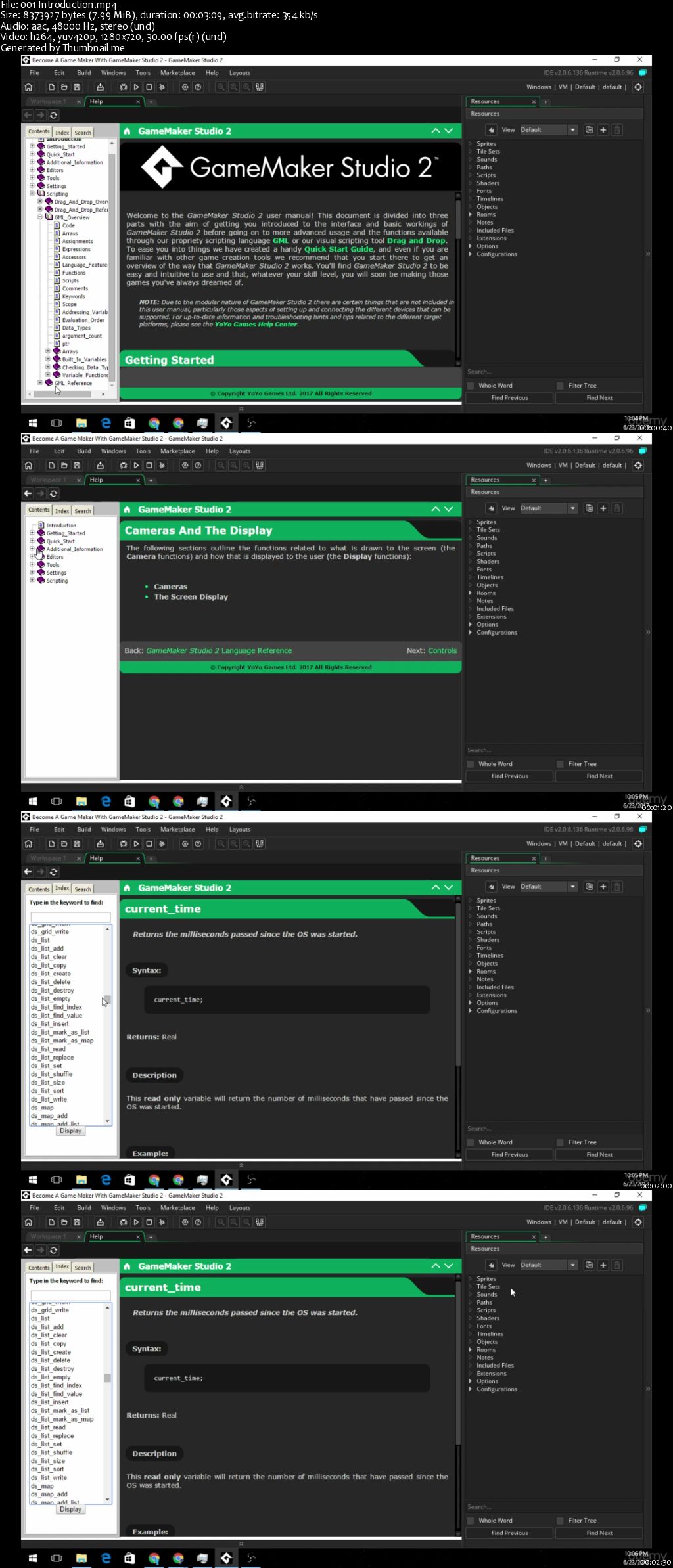Click Create Executable icon in the 00:00:40 frame toolbar
The height and width of the screenshot is (1568, 673).
pyautogui.click(x=100, y=87)
